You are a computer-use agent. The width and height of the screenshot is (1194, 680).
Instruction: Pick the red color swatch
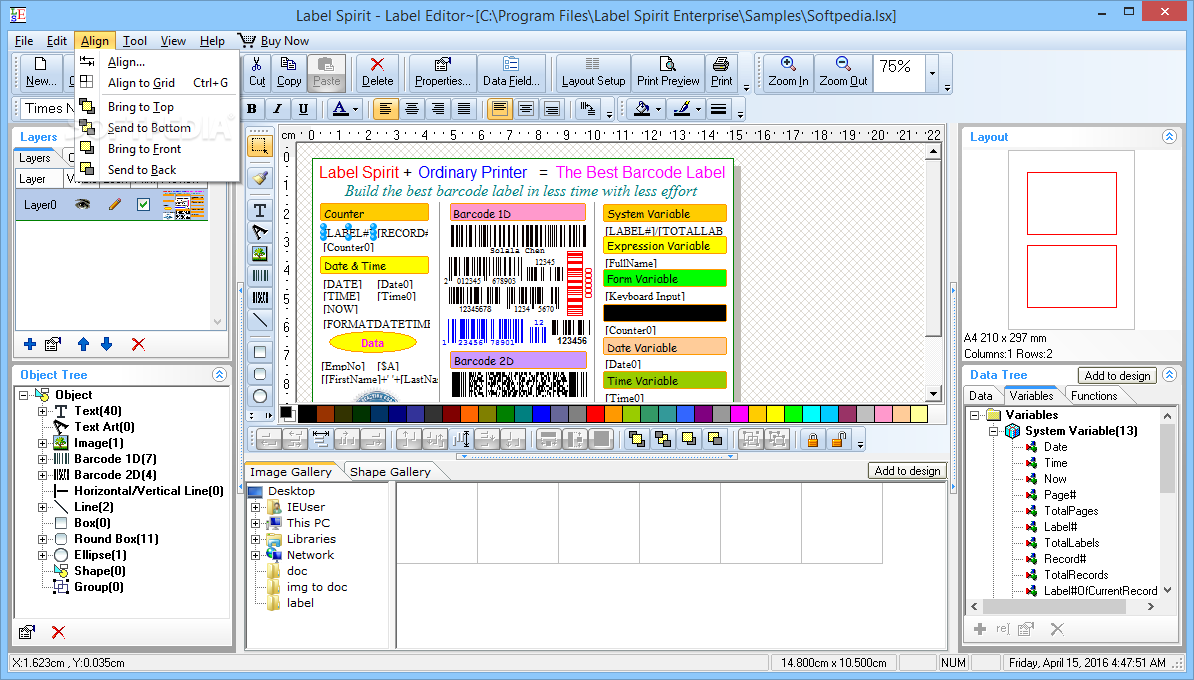pyautogui.click(x=595, y=414)
